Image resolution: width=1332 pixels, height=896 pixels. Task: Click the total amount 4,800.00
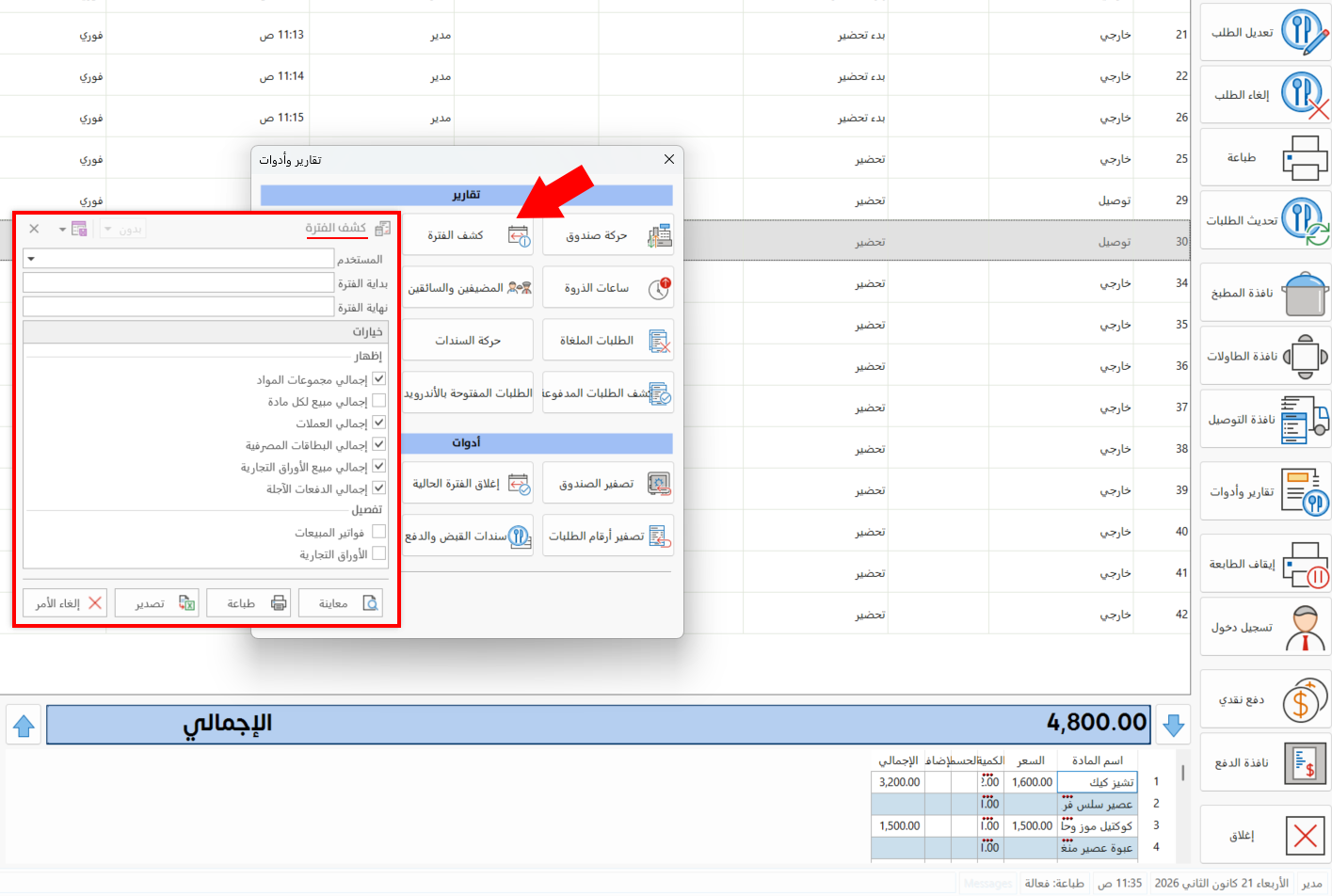tap(1097, 723)
